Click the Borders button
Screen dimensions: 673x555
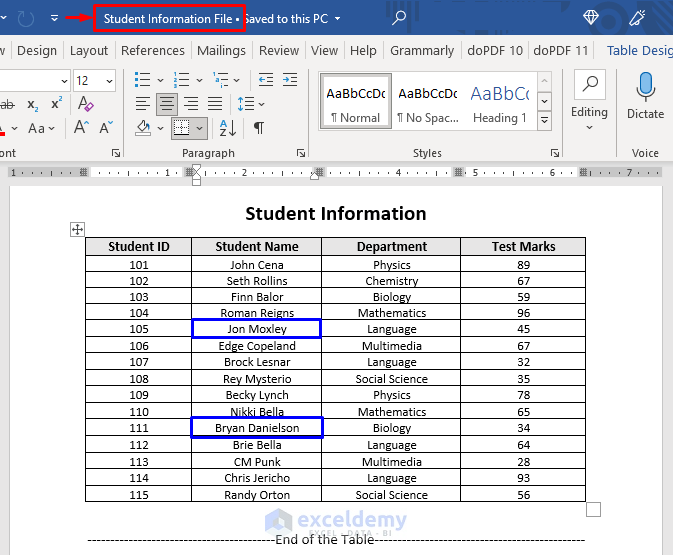click(181, 128)
